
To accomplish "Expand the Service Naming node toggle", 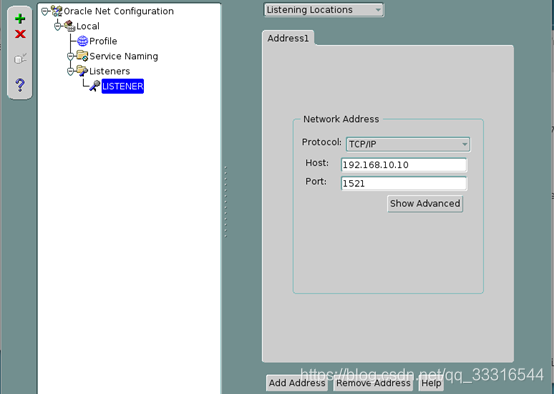I will [70, 56].
